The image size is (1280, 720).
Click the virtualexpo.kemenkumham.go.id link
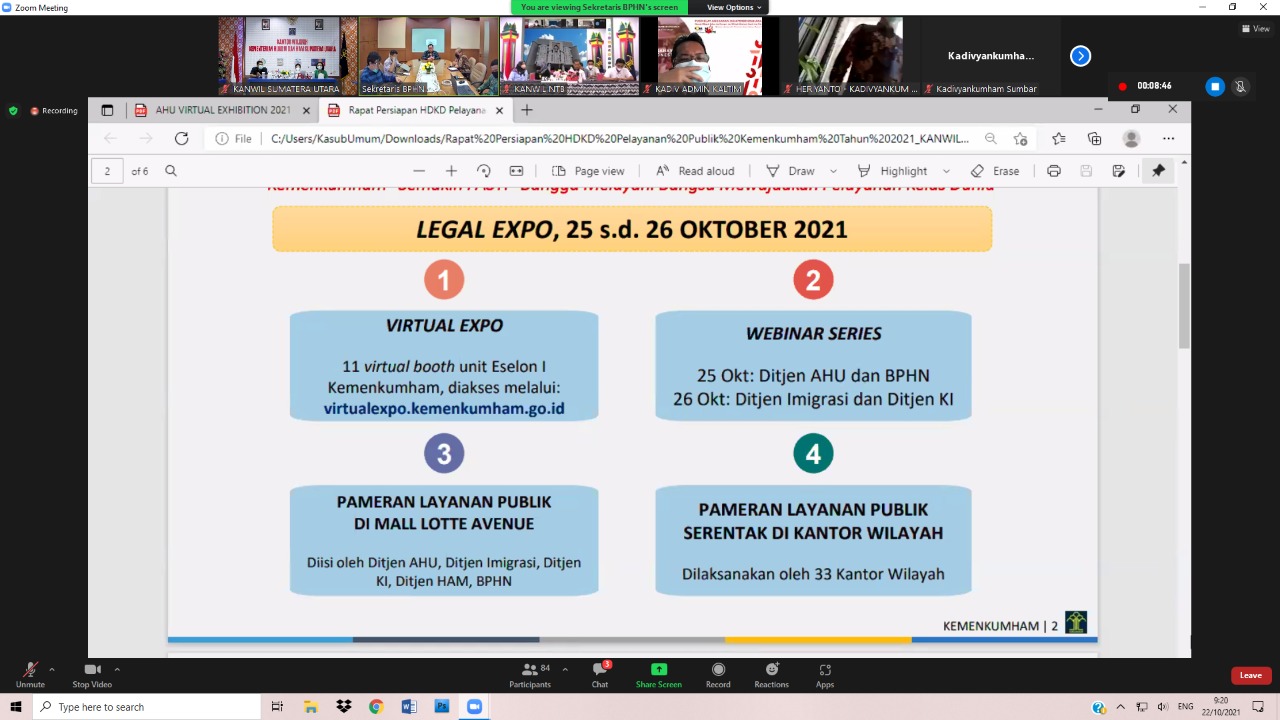coord(444,409)
